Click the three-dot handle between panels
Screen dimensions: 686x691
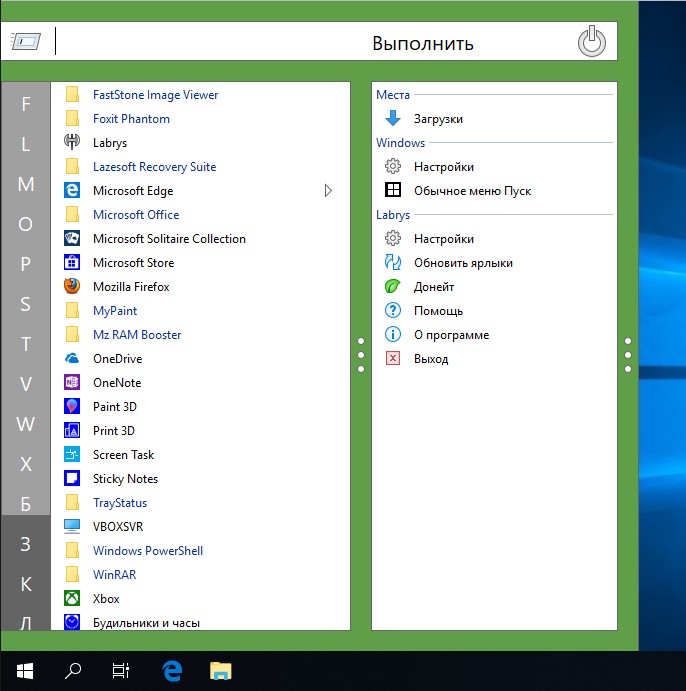coord(361,355)
